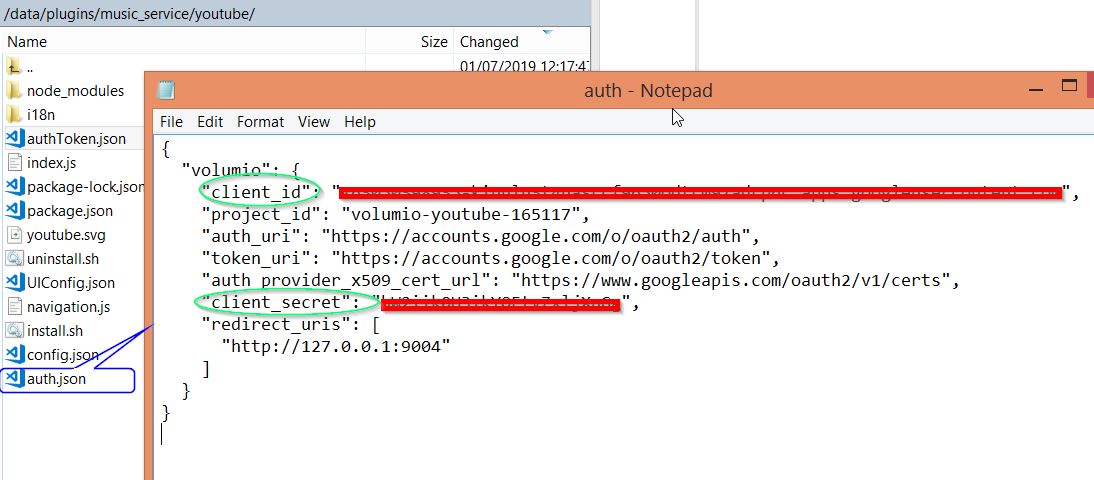Click the package-lock.json file icon
Image resolution: width=1094 pixels, height=480 pixels.
click(15, 186)
